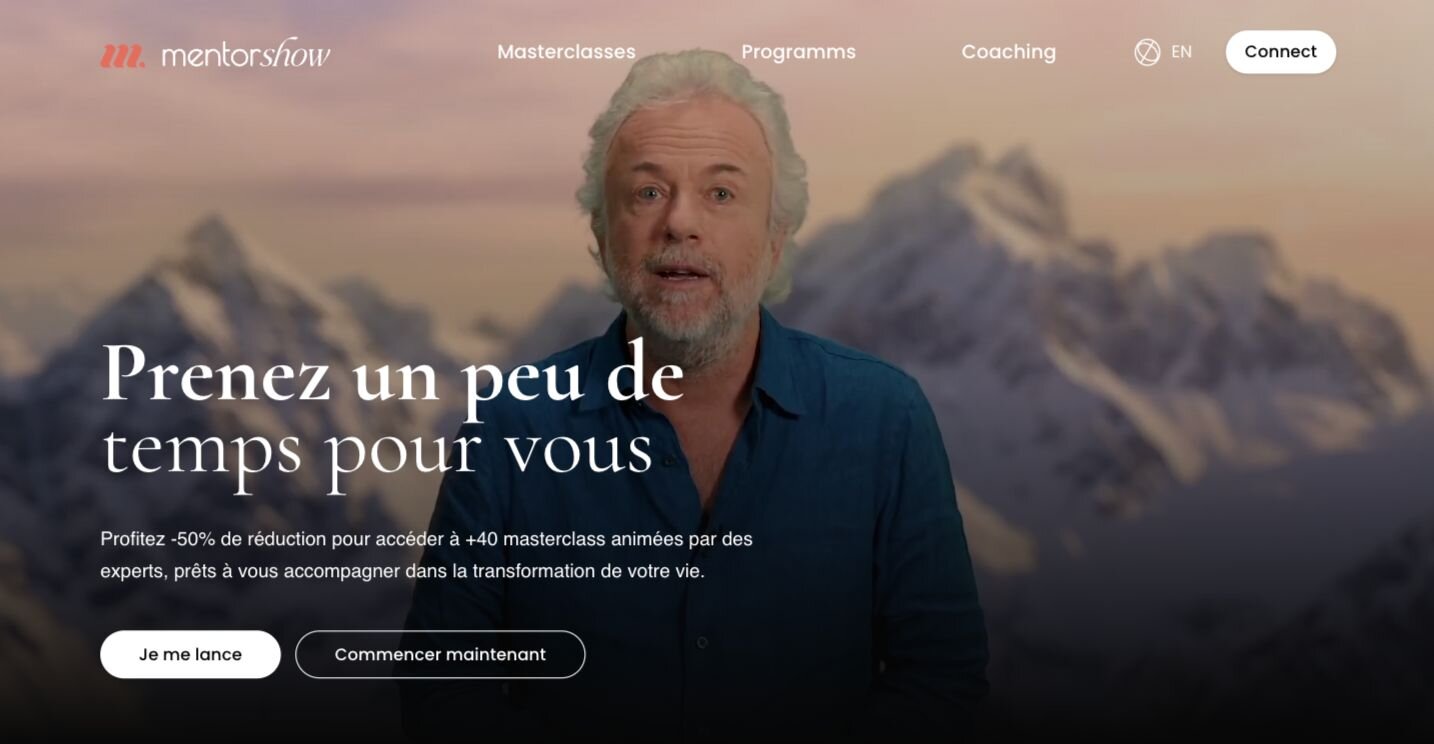The width and height of the screenshot is (1434, 744).
Task: Open the Masterclasses menu item
Action: tap(566, 52)
